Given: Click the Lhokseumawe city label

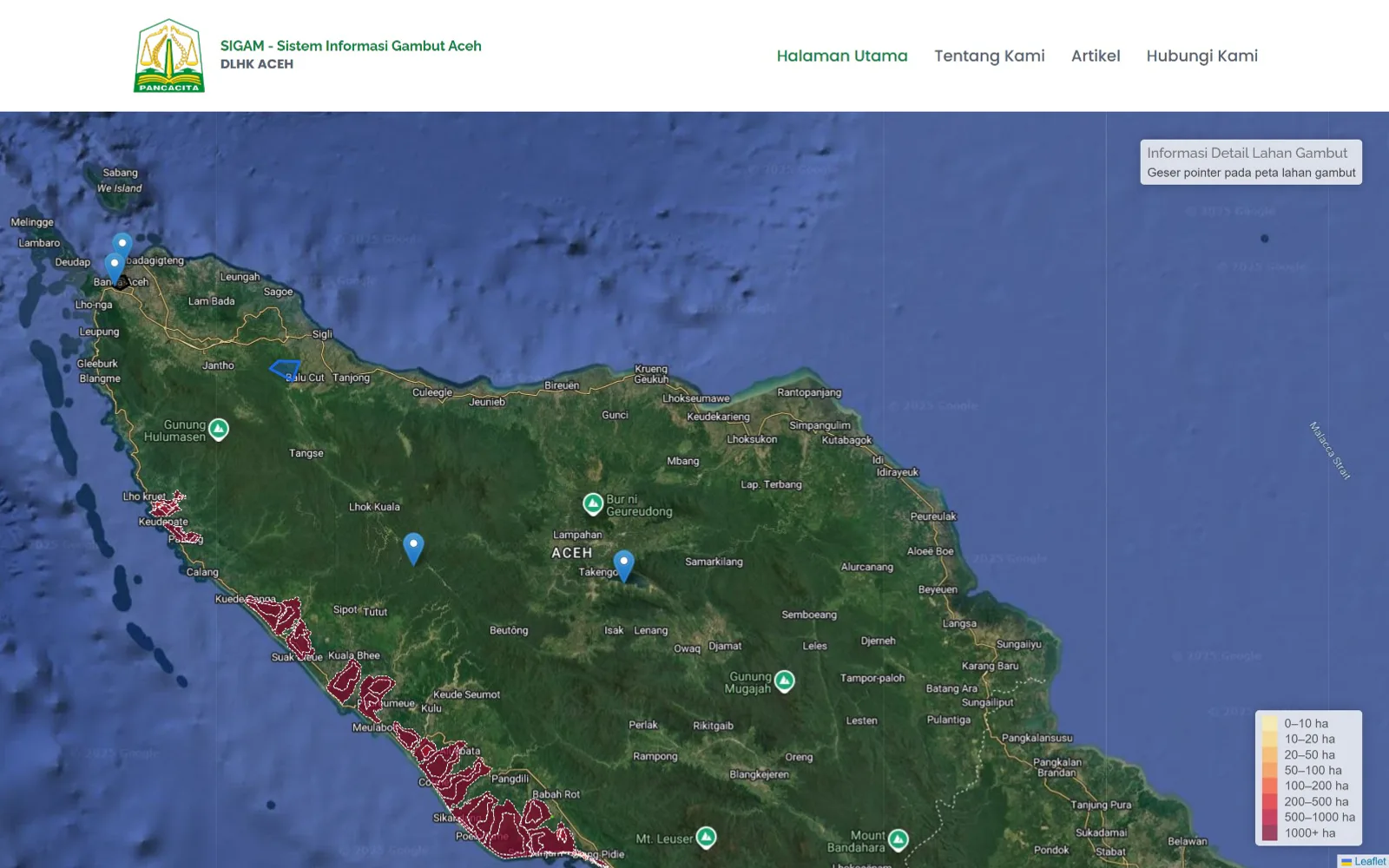Looking at the screenshot, I should point(696,398).
